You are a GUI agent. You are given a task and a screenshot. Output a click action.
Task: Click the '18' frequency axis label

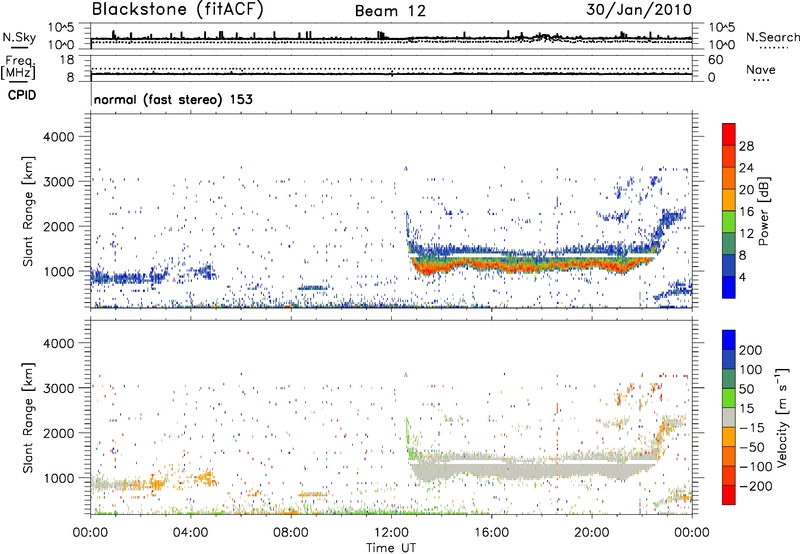[67, 60]
